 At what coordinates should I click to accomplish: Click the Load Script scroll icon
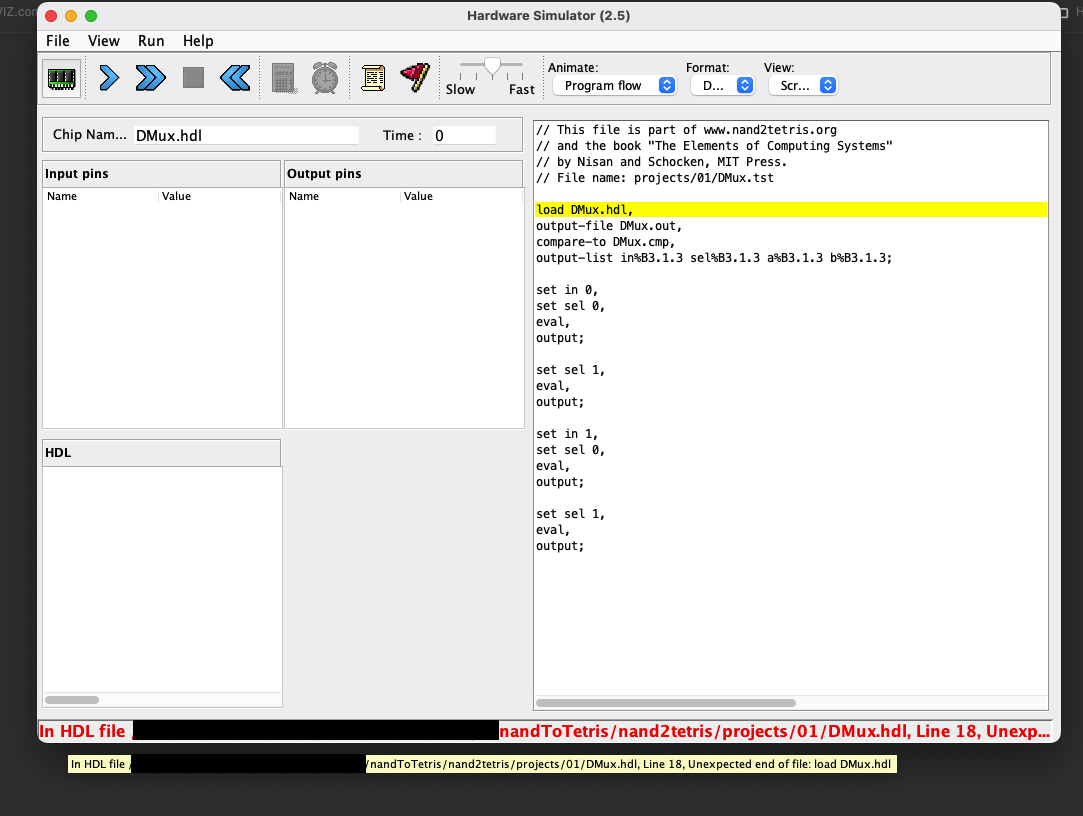tap(373, 78)
